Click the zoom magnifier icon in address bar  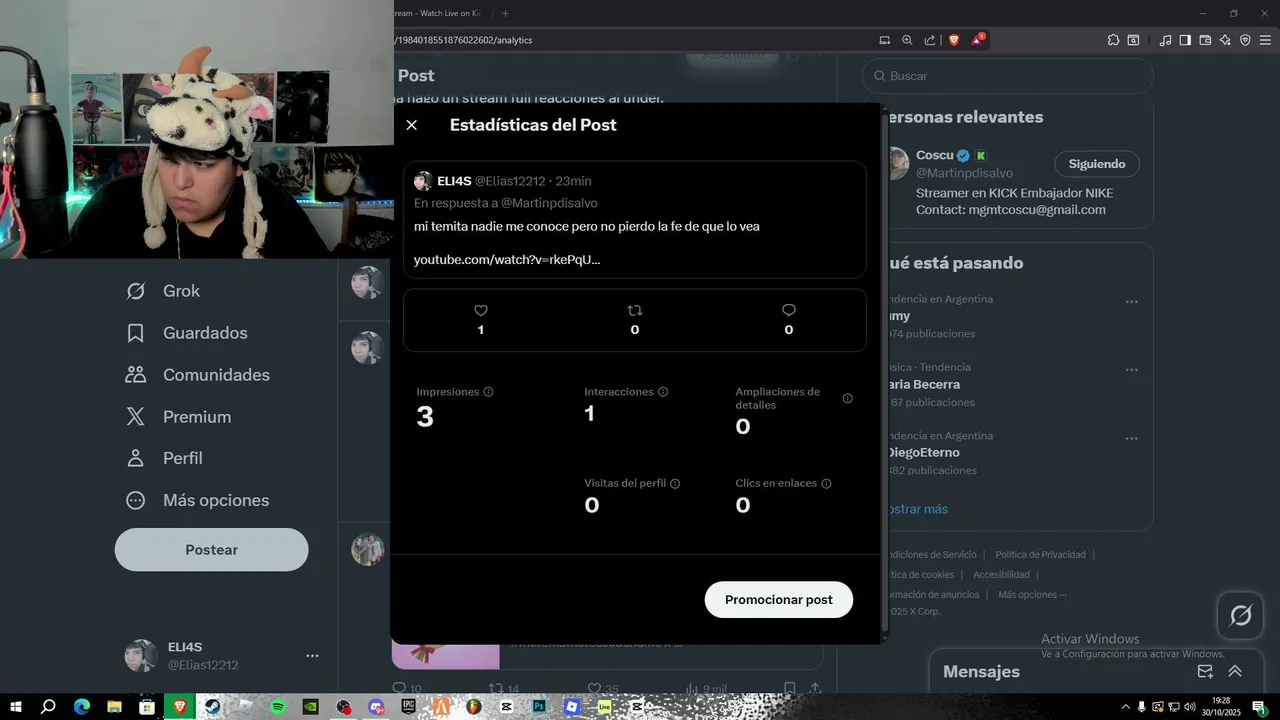(907, 40)
